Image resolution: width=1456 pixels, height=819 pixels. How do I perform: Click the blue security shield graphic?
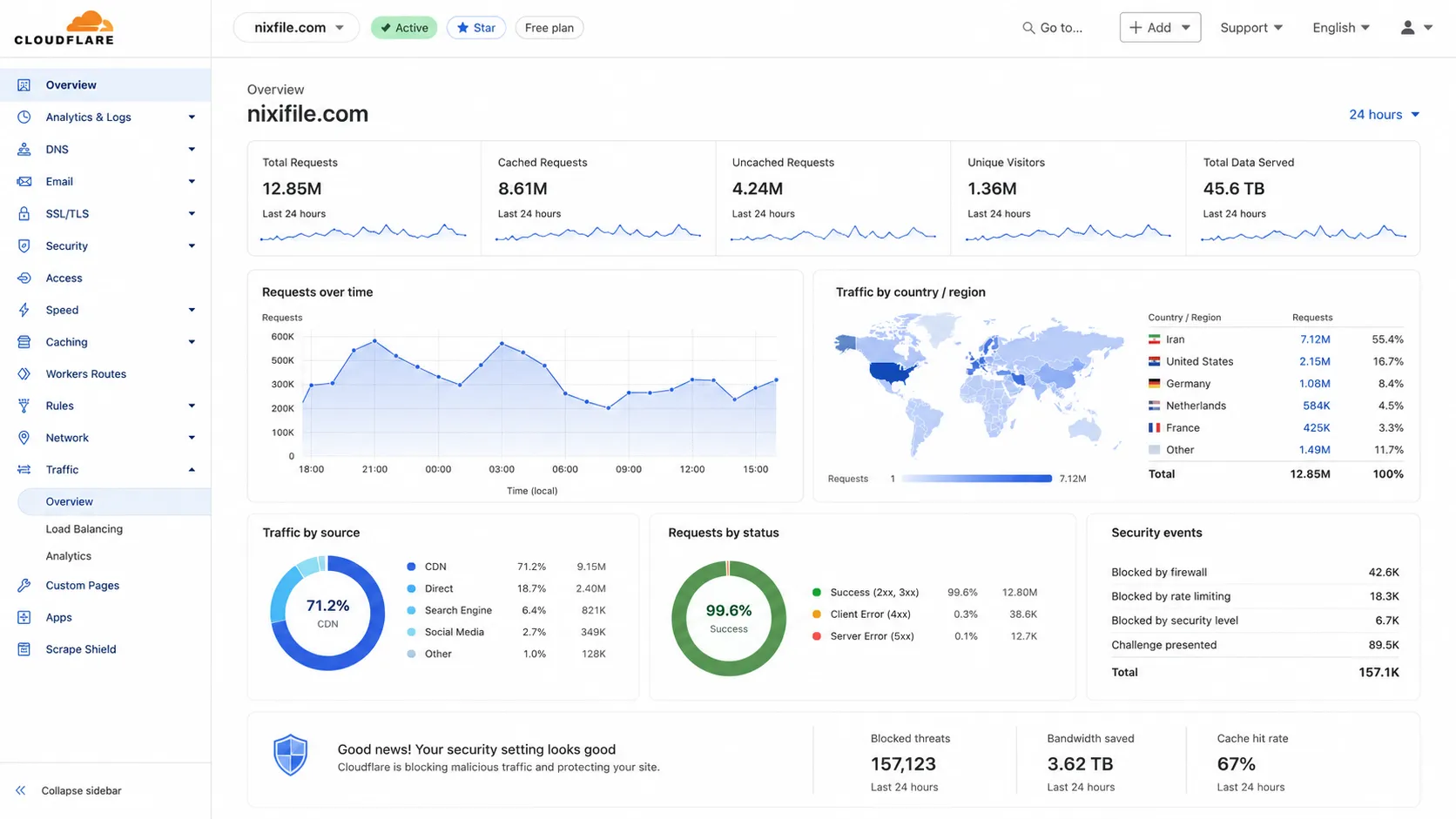click(291, 755)
